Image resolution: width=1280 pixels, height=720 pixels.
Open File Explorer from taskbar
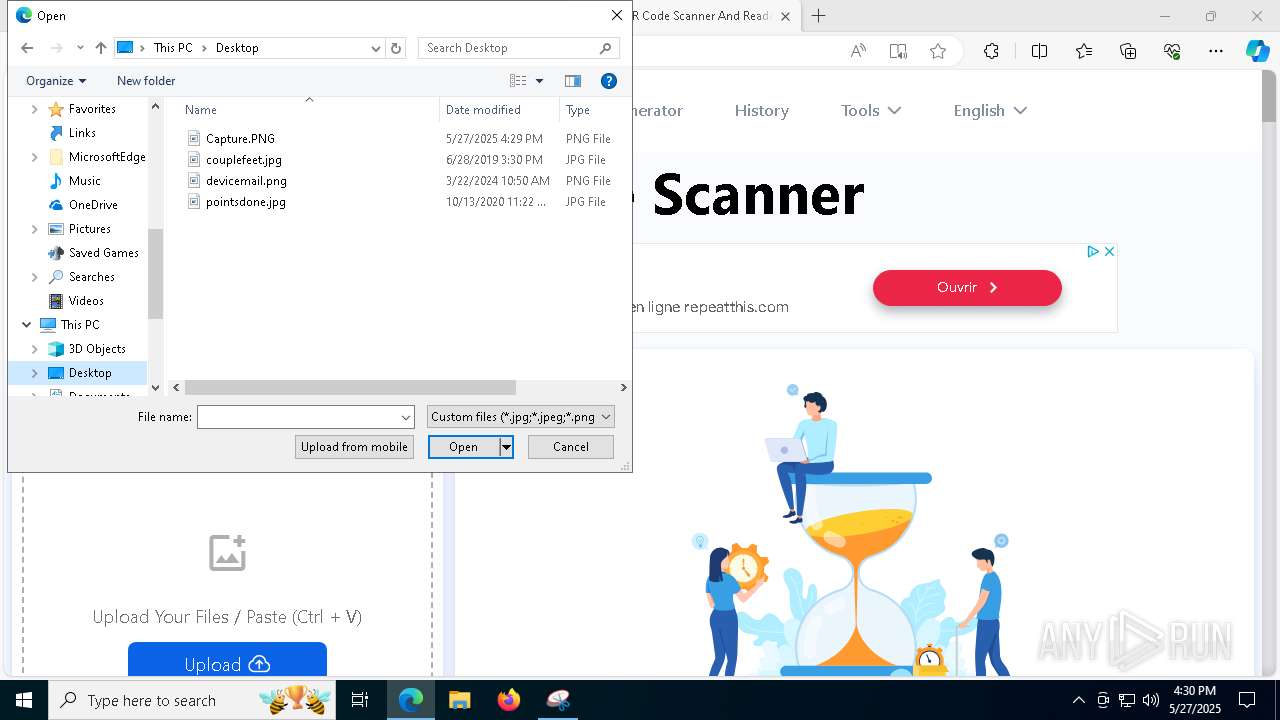[x=459, y=700]
